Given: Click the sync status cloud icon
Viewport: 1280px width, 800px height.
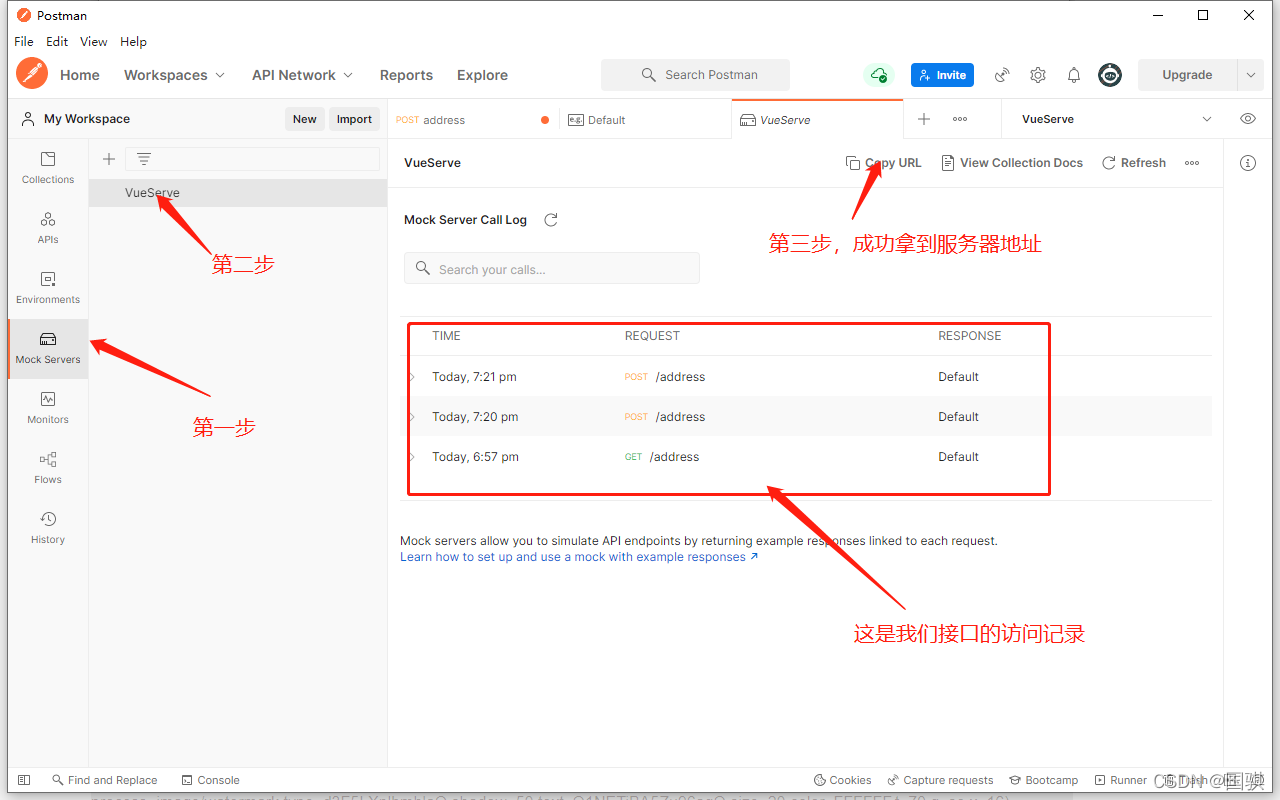Looking at the screenshot, I should [x=878, y=75].
